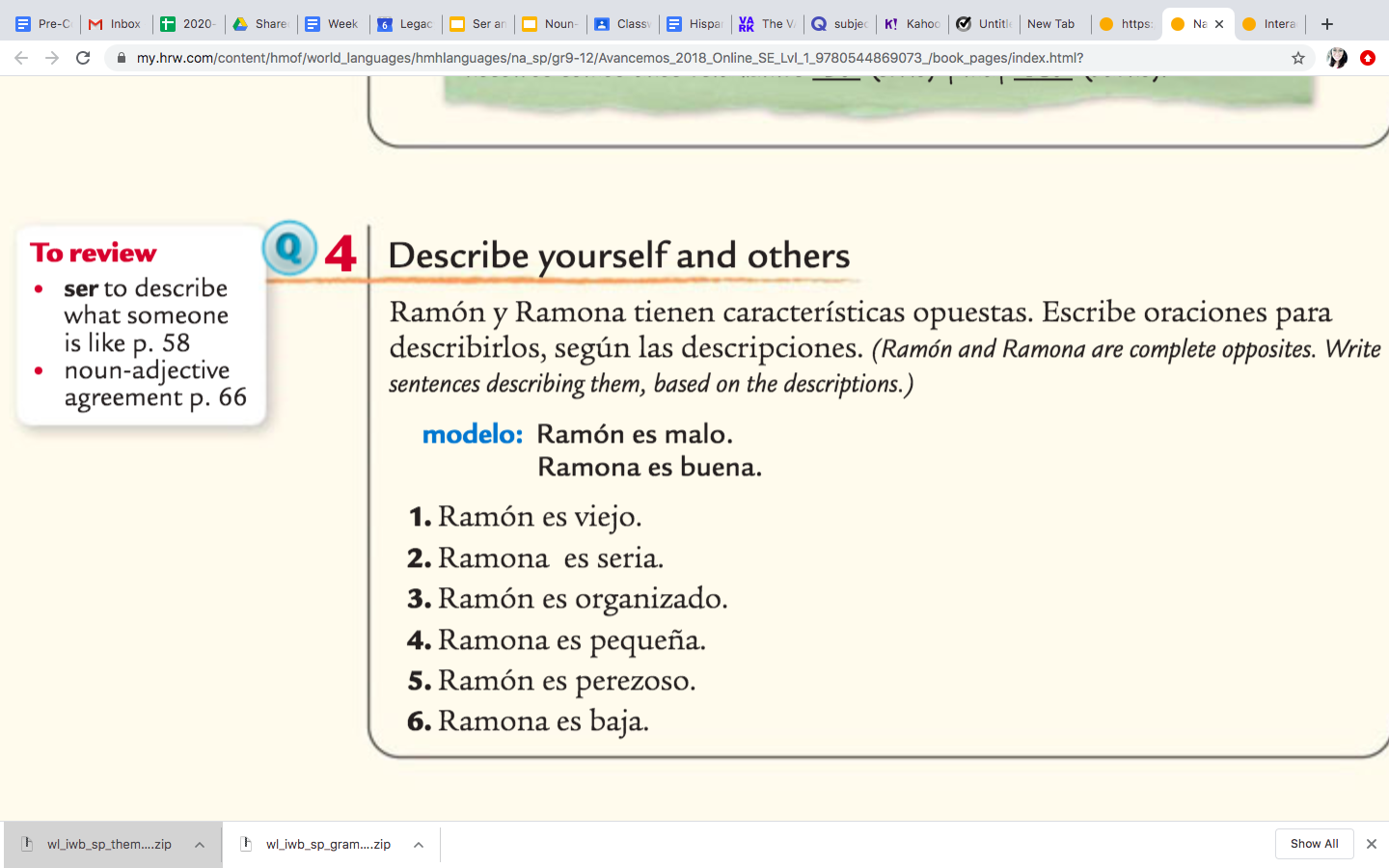Click item 3 'Ramón es organizado.'
Image resolution: width=1389 pixels, height=868 pixels.
(x=583, y=599)
